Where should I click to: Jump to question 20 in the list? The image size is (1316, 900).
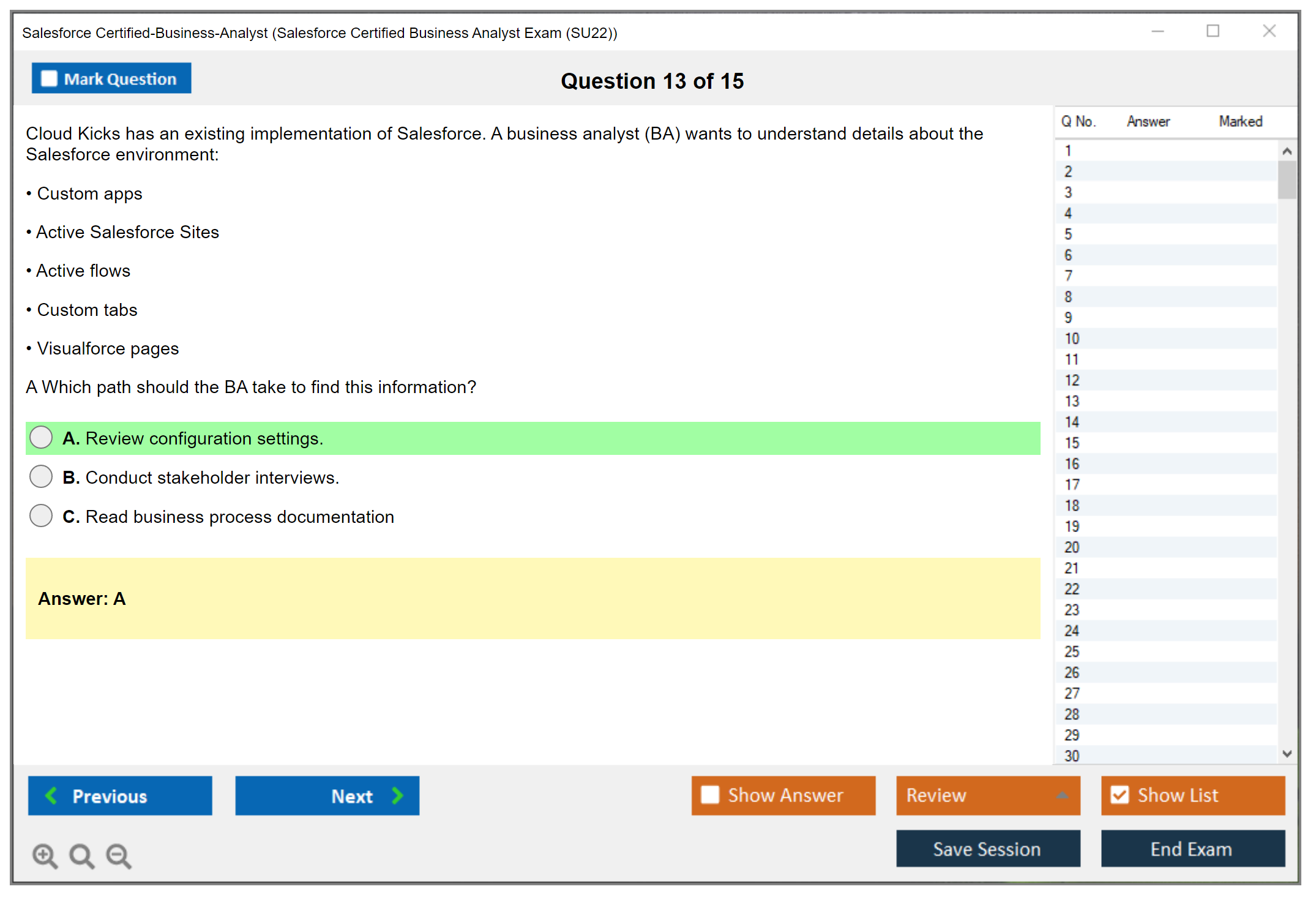pos(1072,547)
